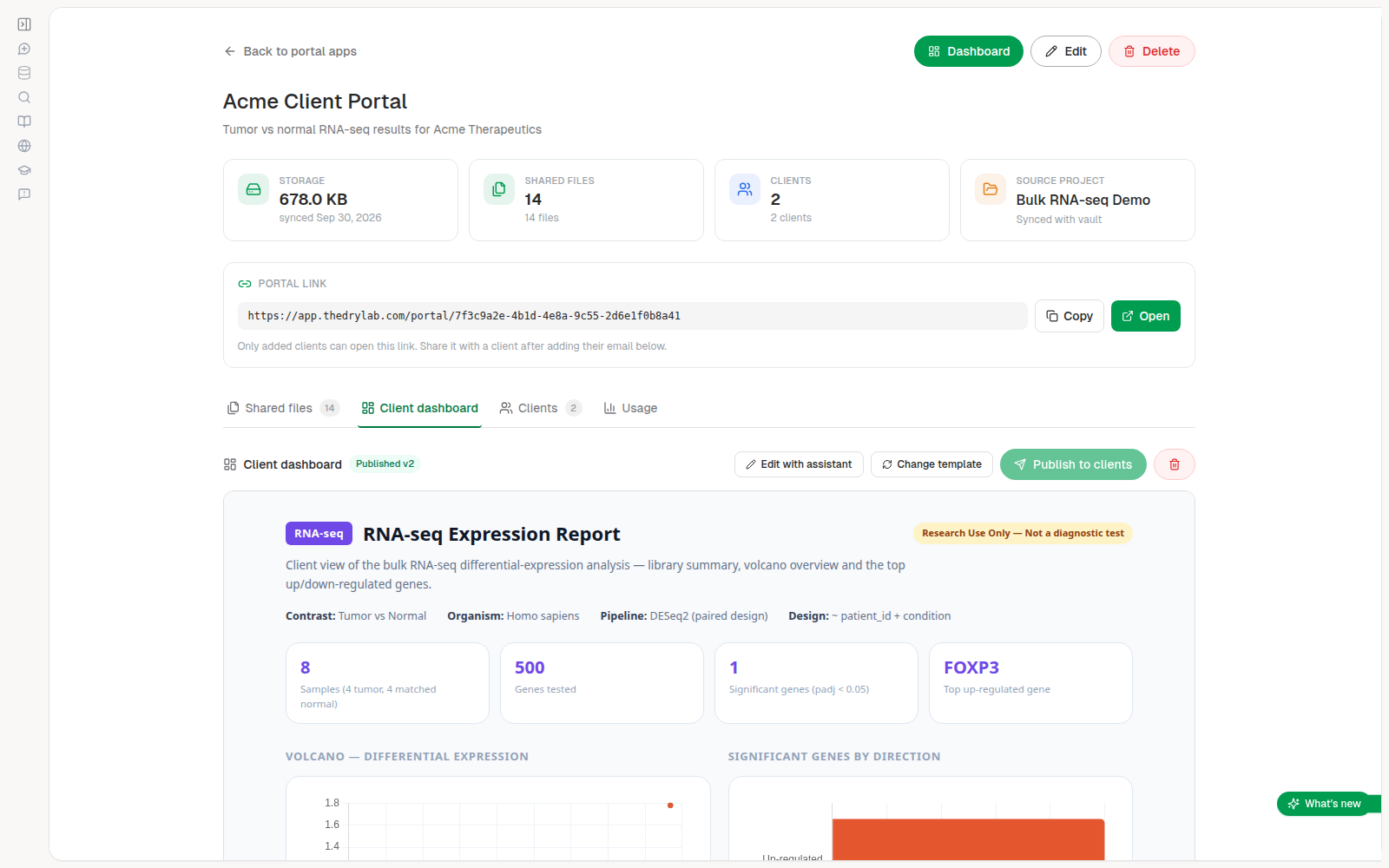Viewport: 1389px width, 868px height.
Task: Open the Dashboard button
Action: click(x=969, y=51)
